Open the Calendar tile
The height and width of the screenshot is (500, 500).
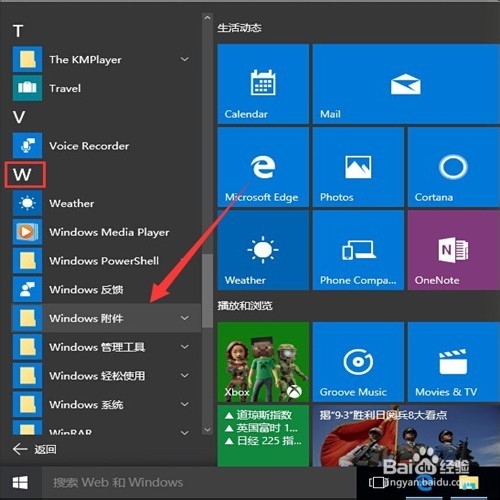pos(263,84)
